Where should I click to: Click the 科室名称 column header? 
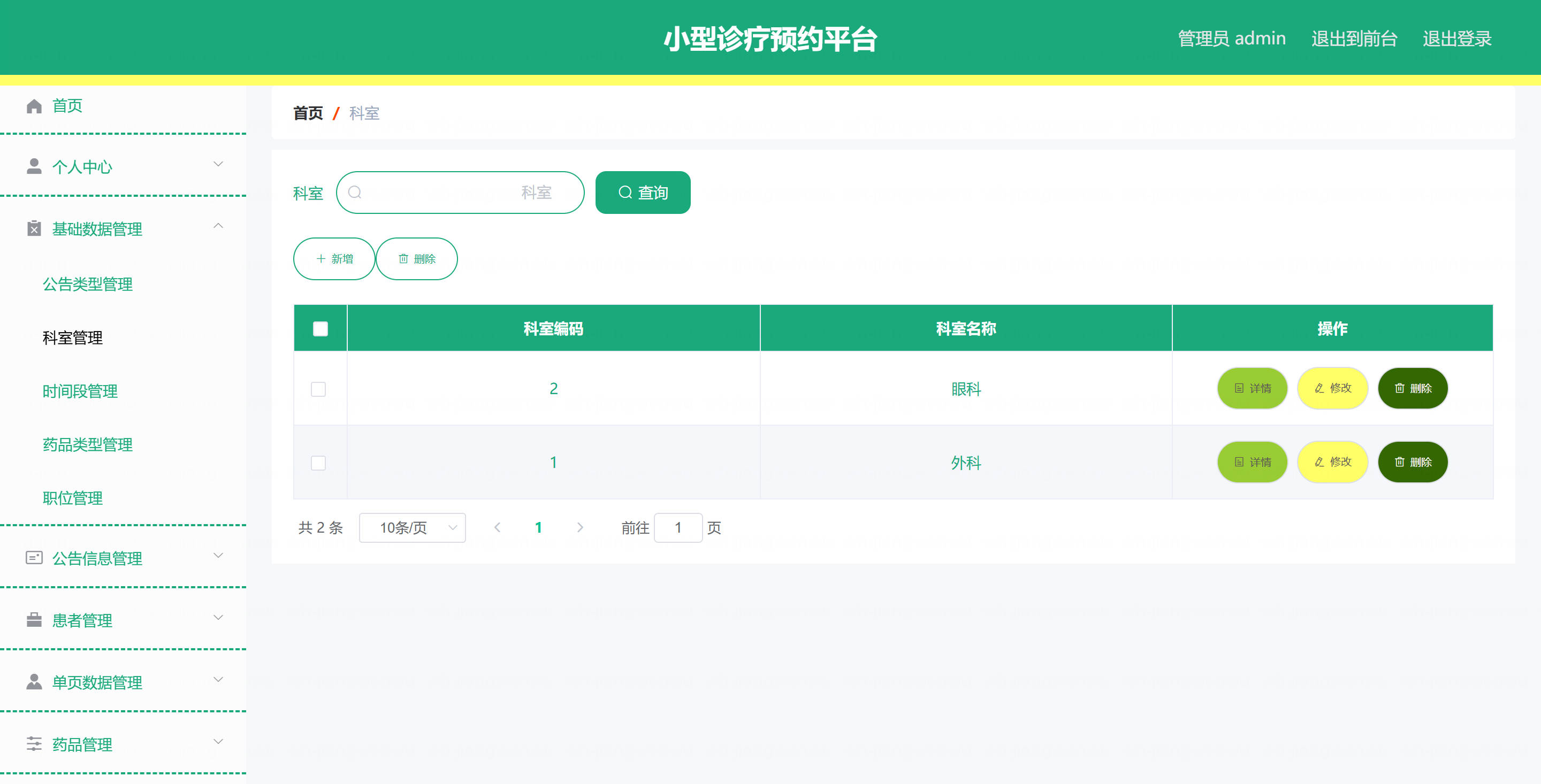click(965, 328)
